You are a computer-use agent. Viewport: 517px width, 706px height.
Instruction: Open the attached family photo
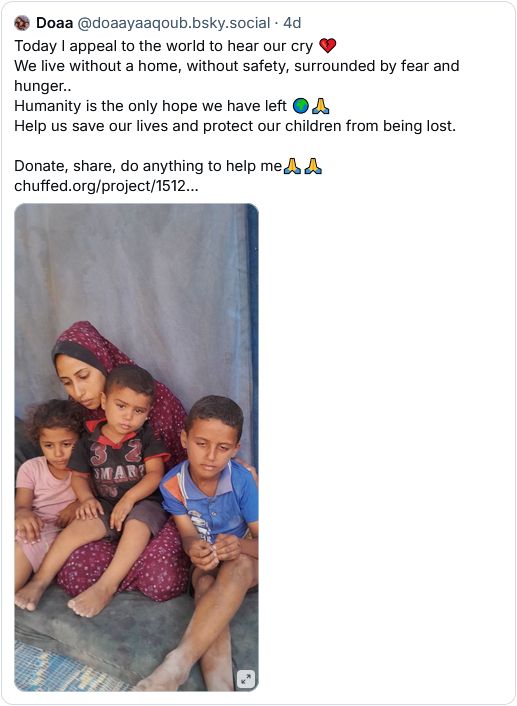coord(136,447)
